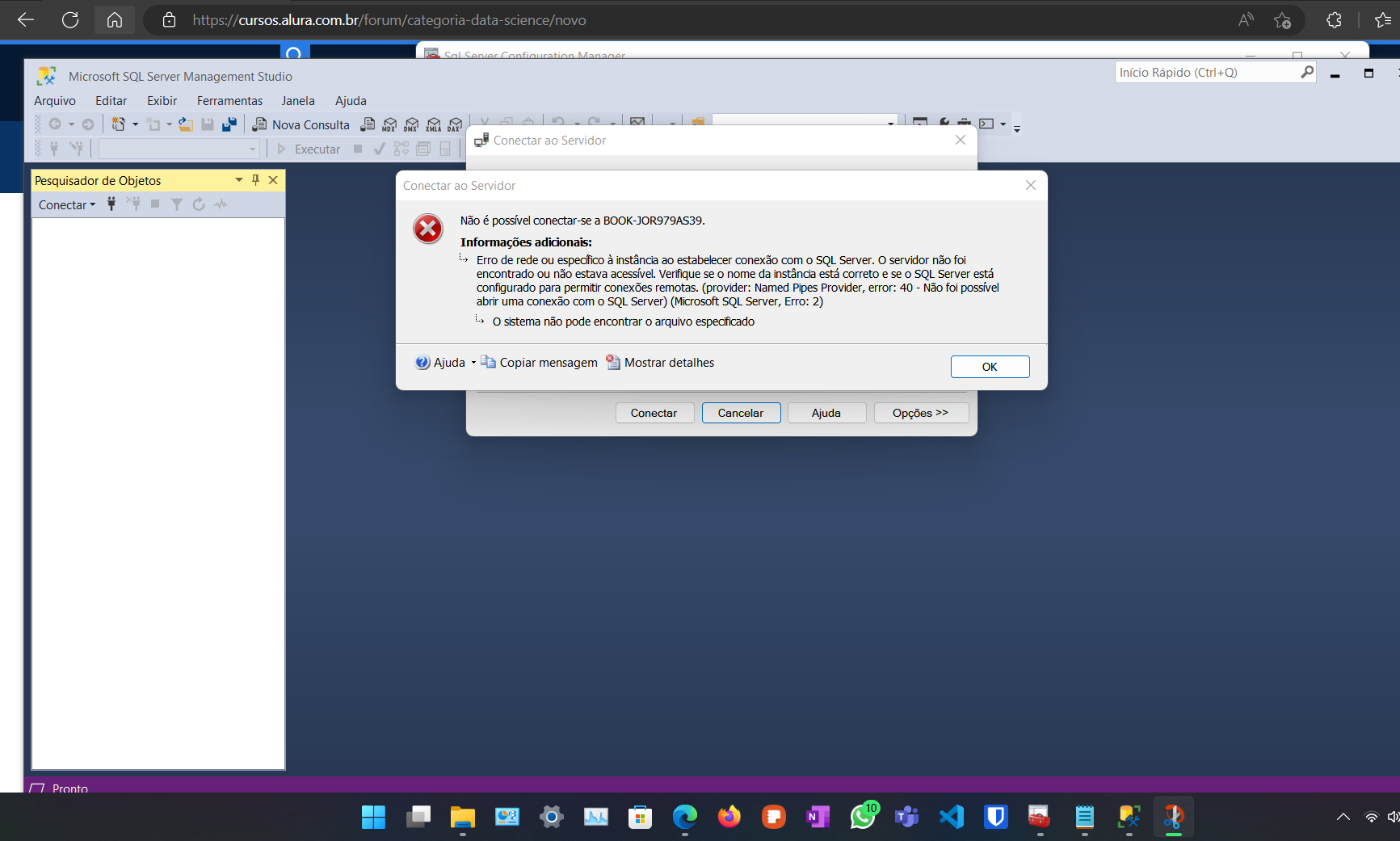Viewport: 1400px width, 841px height.
Task: Click the browser home button
Action: click(x=115, y=20)
